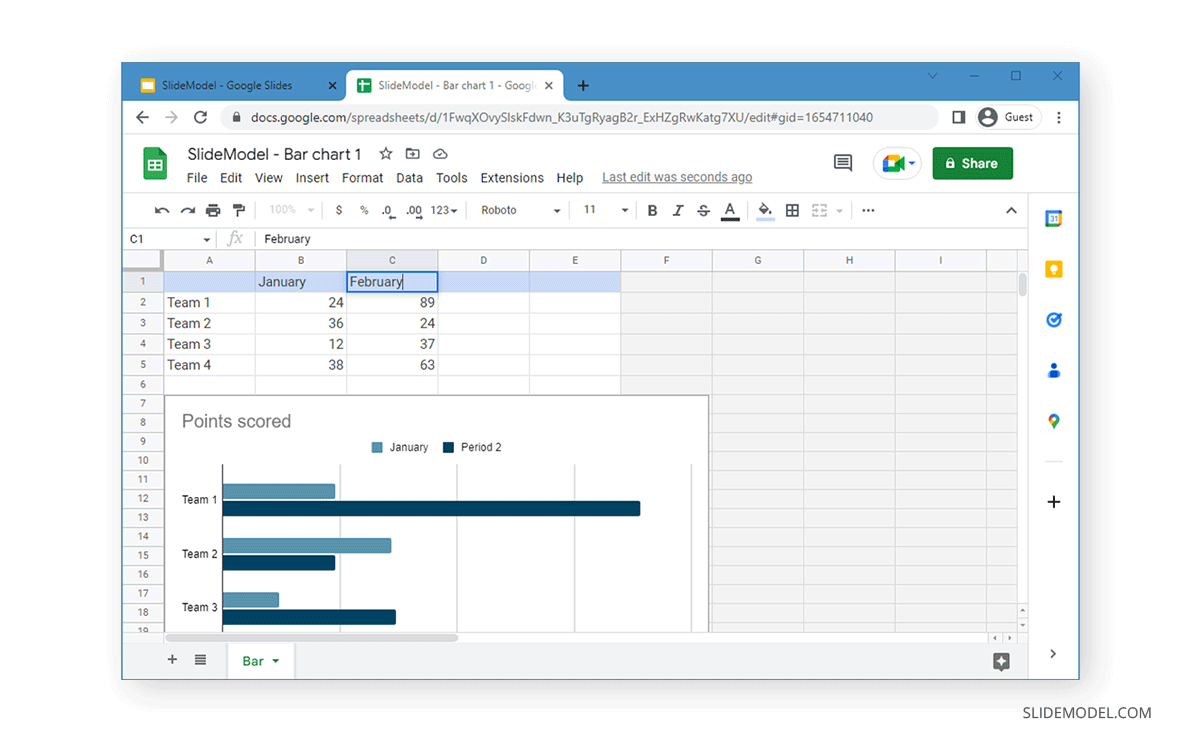Open the Format menu
Screen dimensions: 1200x743
[x=362, y=177]
